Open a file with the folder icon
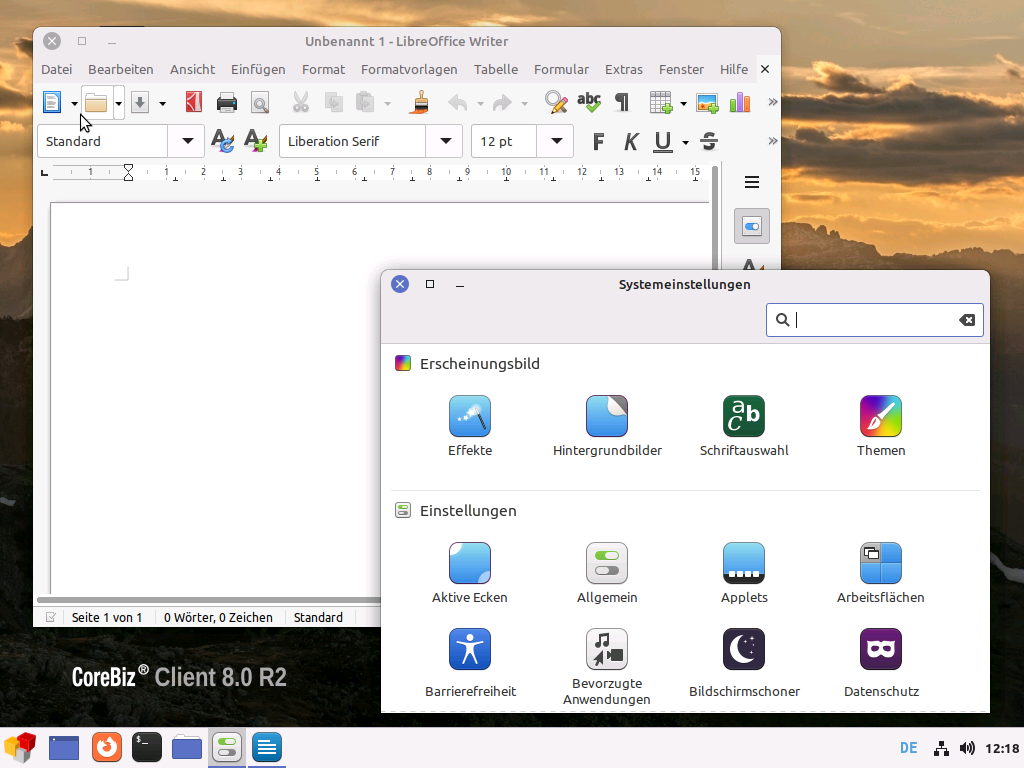The height and width of the screenshot is (768, 1024). (96, 103)
